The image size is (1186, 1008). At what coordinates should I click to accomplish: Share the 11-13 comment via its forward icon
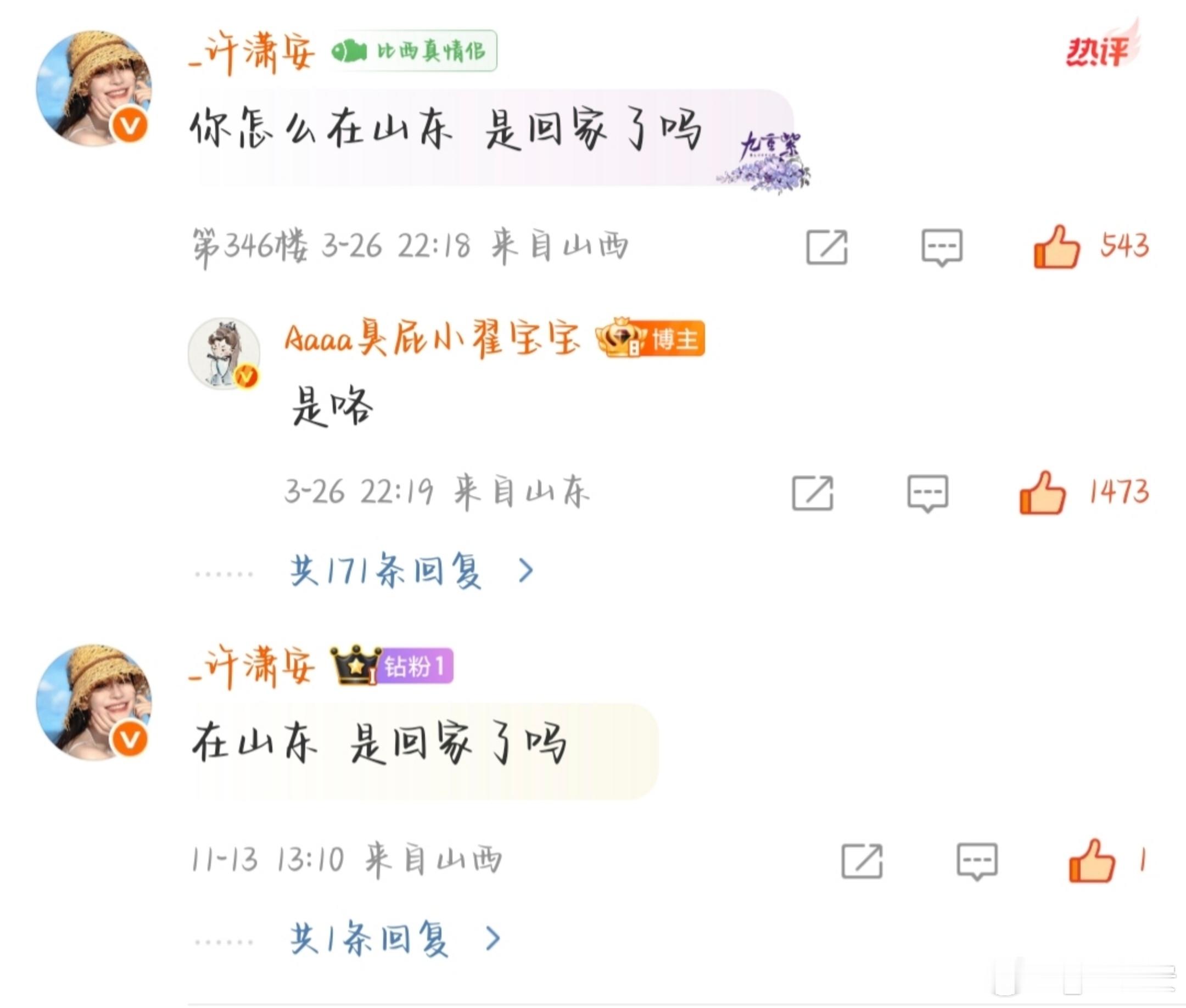[x=862, y=861]
